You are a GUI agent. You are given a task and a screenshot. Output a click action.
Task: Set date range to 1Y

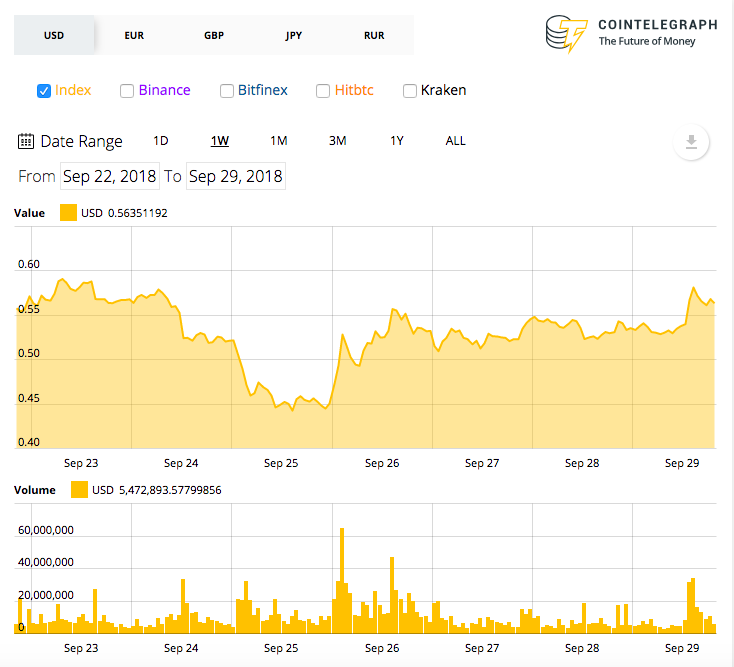point(396,141)
